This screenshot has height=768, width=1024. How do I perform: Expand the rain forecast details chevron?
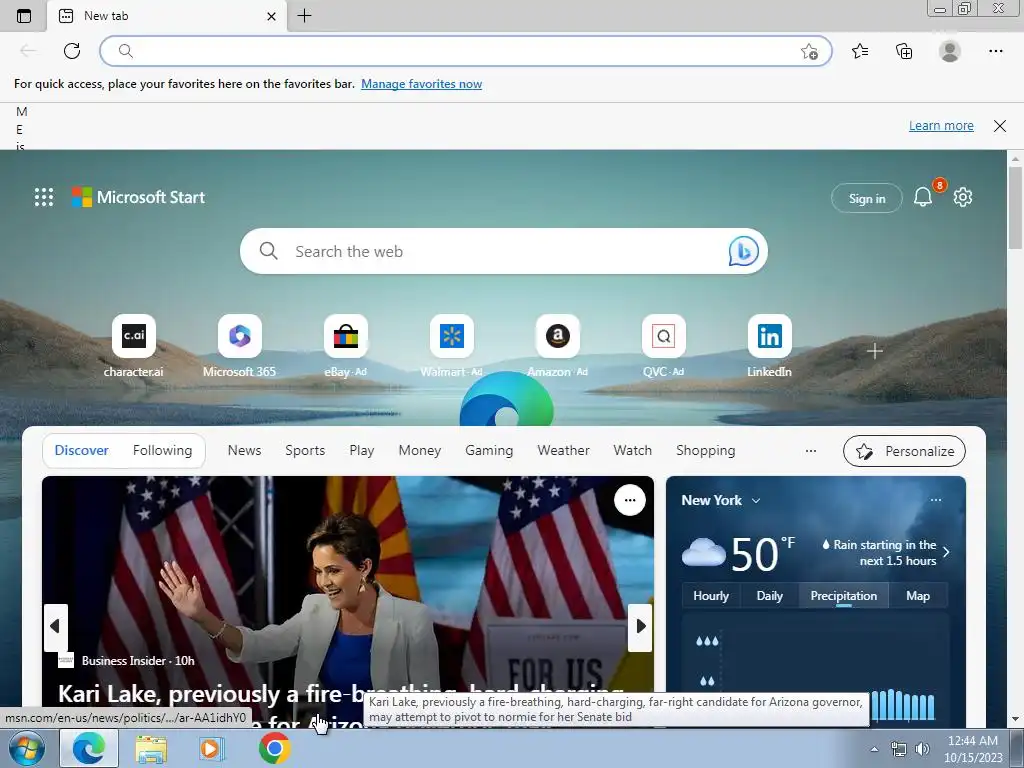click(x=946, y=552)
